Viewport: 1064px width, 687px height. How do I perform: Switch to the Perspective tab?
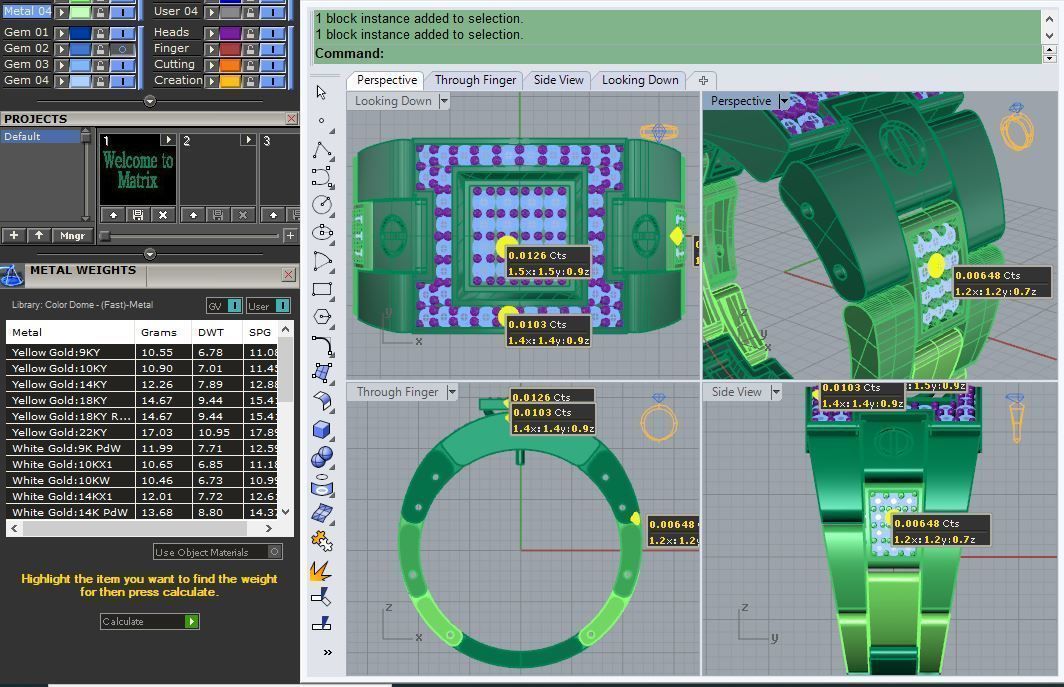click(x=387, y=80)
